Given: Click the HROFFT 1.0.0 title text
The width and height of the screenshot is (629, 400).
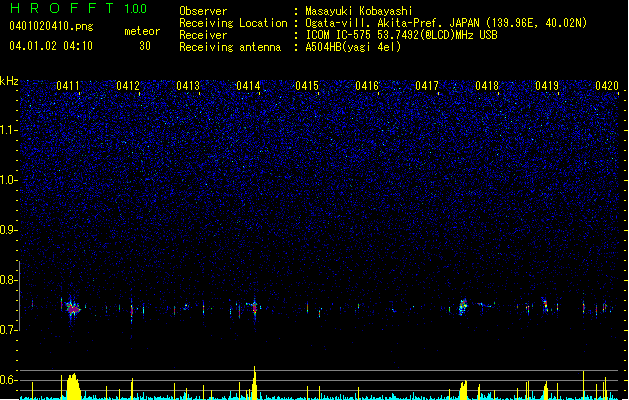Looking at the screenshot, I should (x=79, y=8).
